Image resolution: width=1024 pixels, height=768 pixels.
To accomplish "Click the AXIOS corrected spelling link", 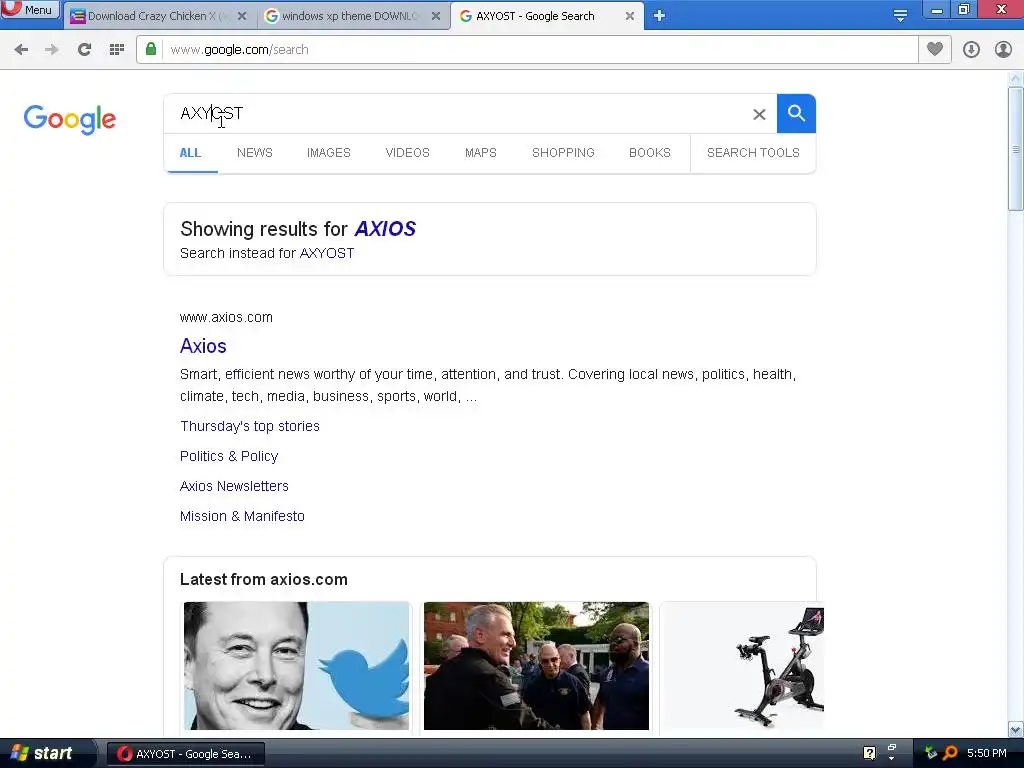I will click(385, 229).
